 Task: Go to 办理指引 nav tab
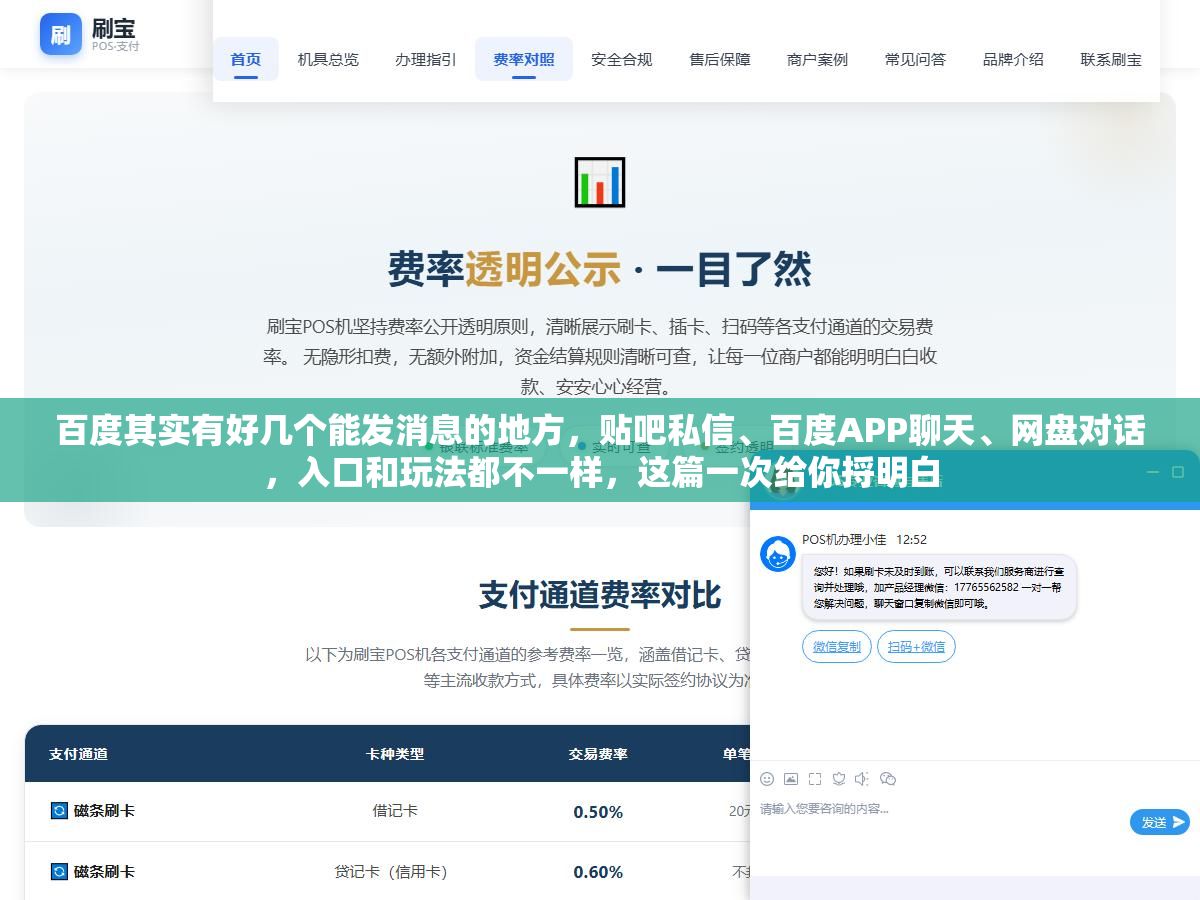point(426,59)
